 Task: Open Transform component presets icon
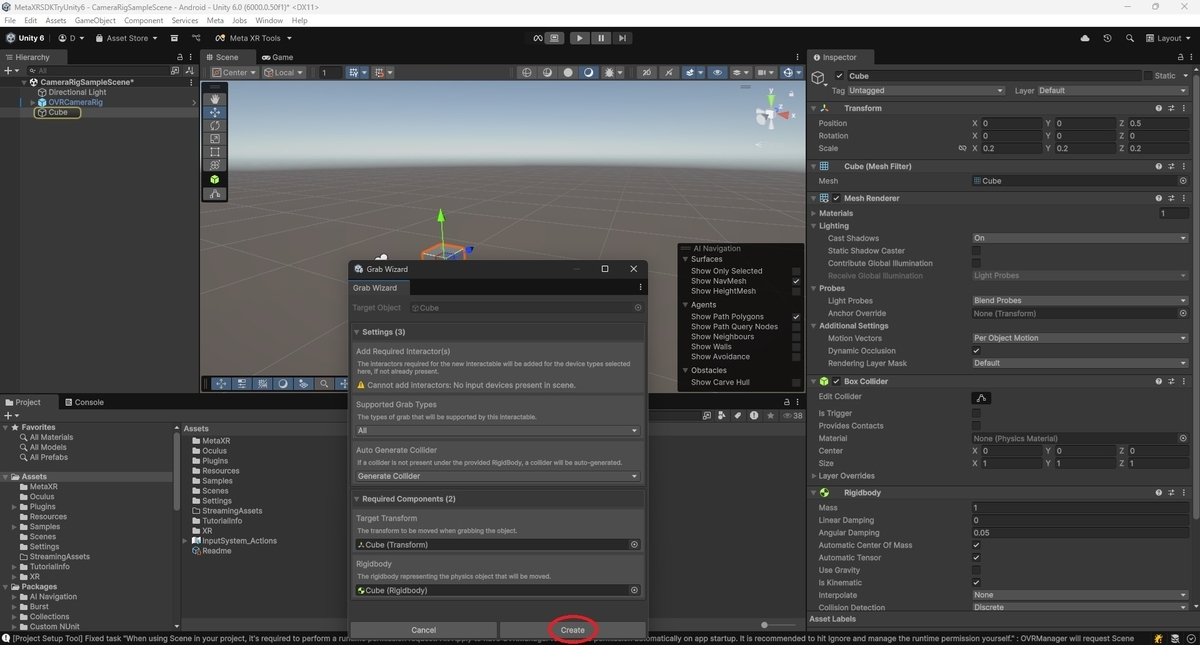point(1171,108)
